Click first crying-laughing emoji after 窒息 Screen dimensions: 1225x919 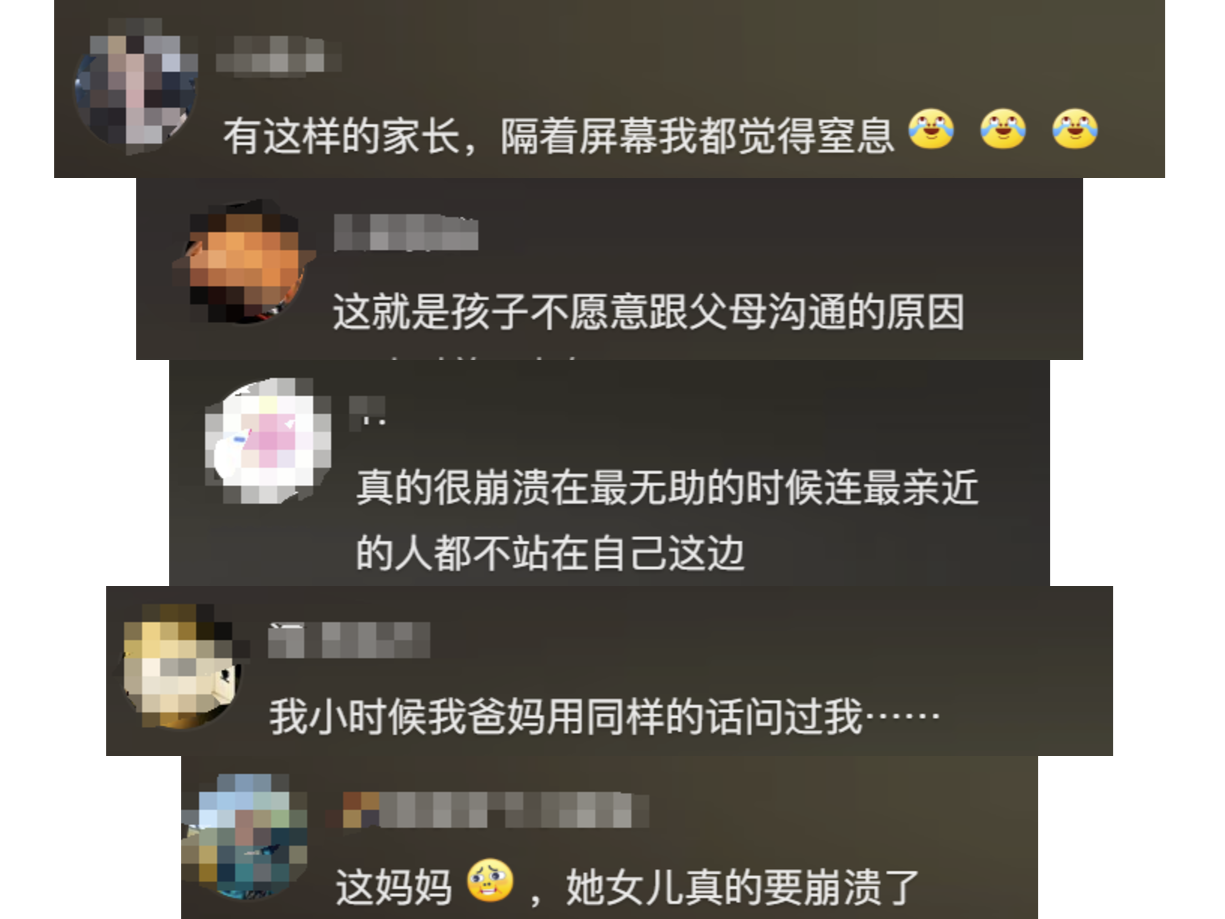click(x=931, y=131)
